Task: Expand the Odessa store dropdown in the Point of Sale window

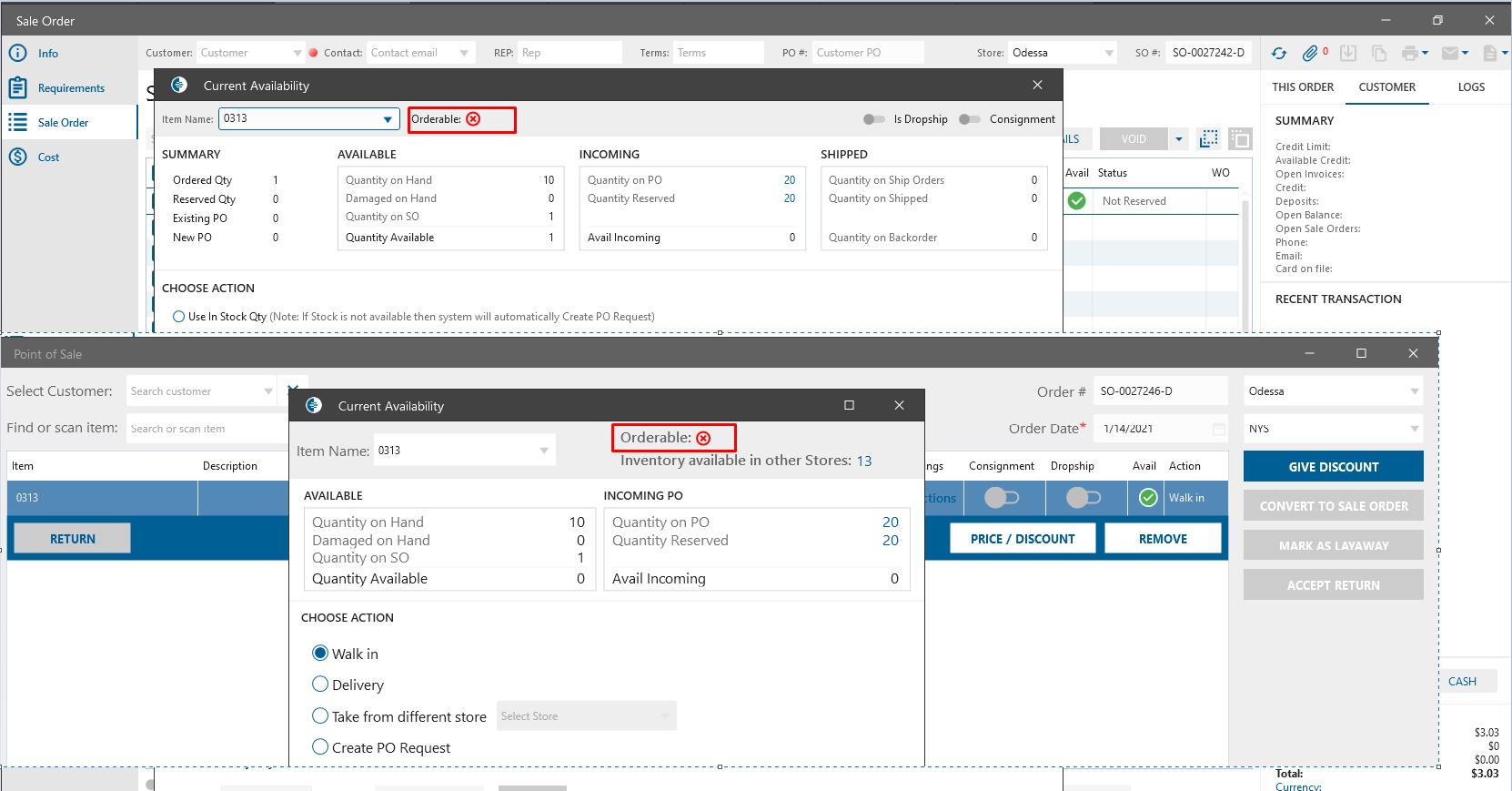Action: [1415, 391]
